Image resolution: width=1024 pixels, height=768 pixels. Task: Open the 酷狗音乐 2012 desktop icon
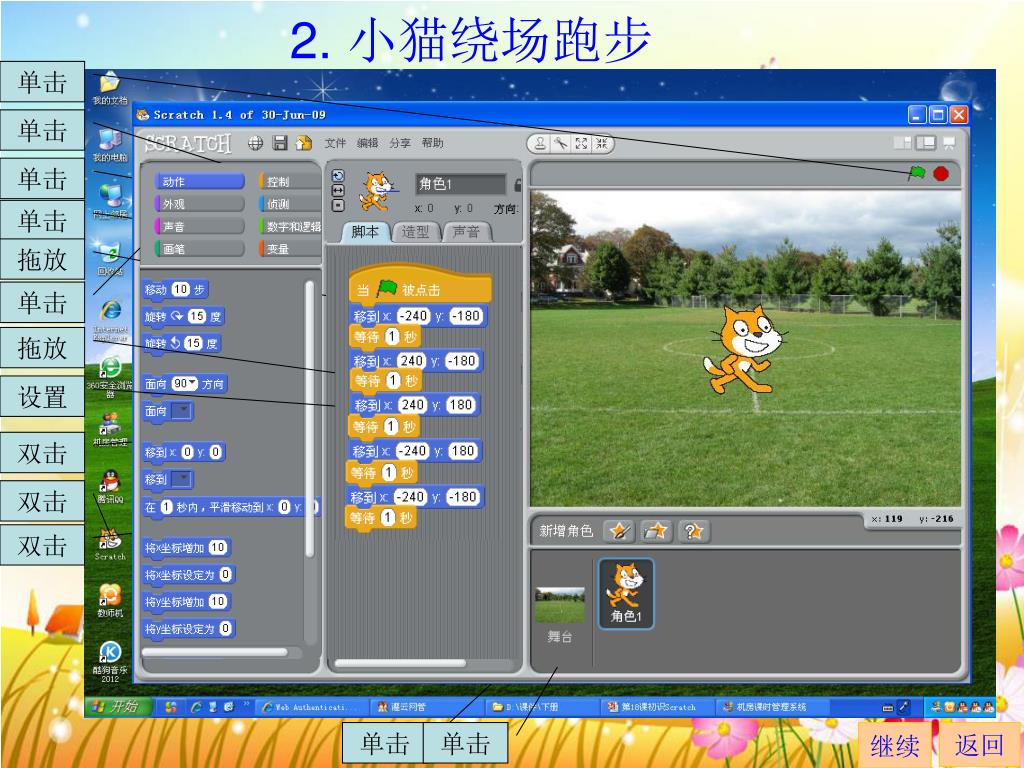(110, 662)
